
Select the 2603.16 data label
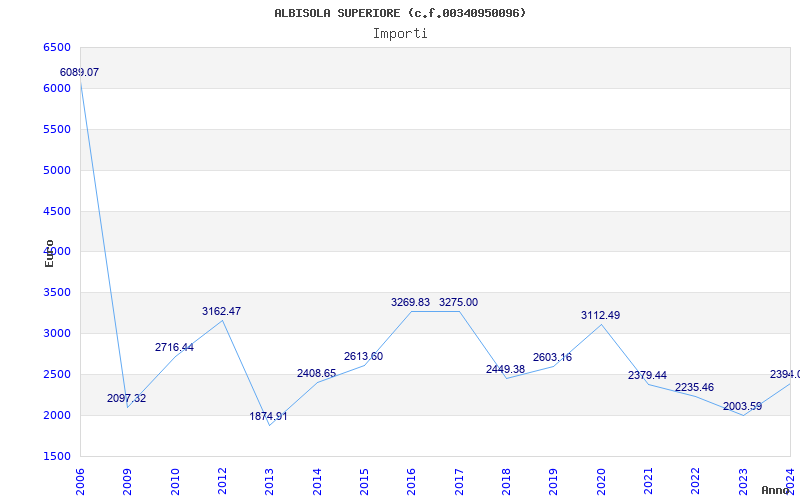coord(553,358)
